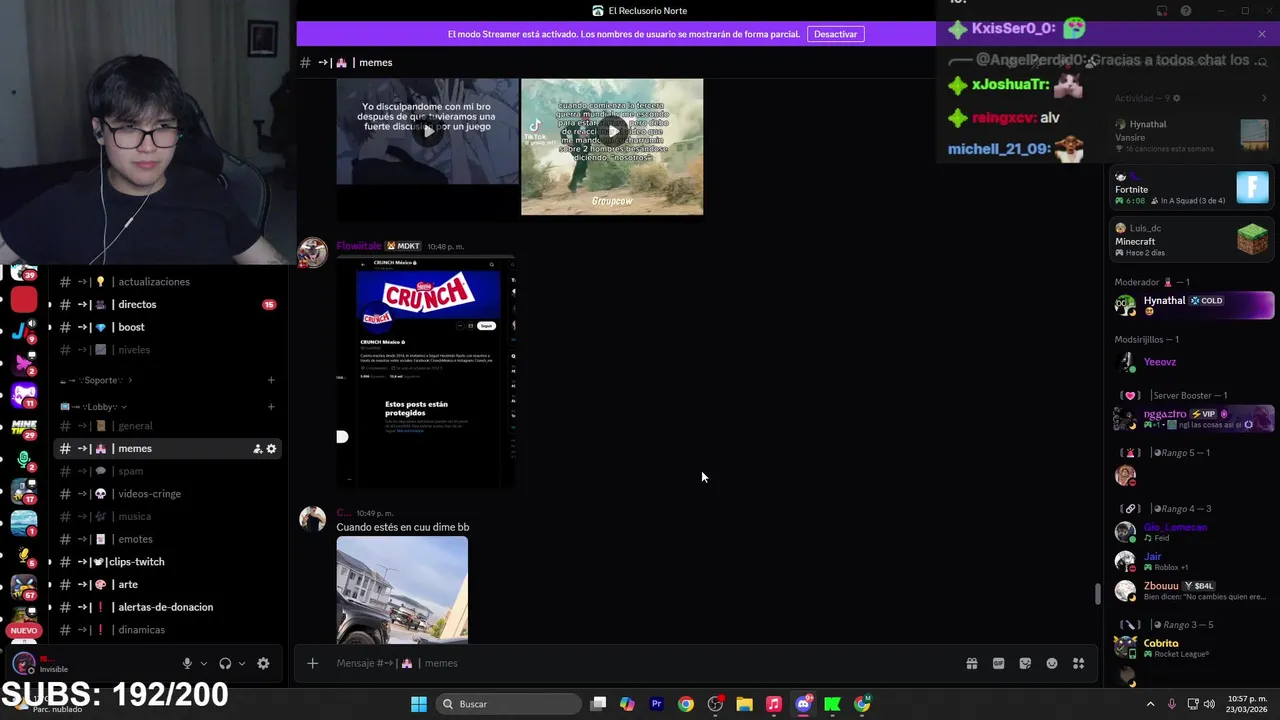The height and width of the screenshot is (720, 1280).
Task: Click the invite people icon on memes
Action: pyautogui.click(x=257, y=449)
